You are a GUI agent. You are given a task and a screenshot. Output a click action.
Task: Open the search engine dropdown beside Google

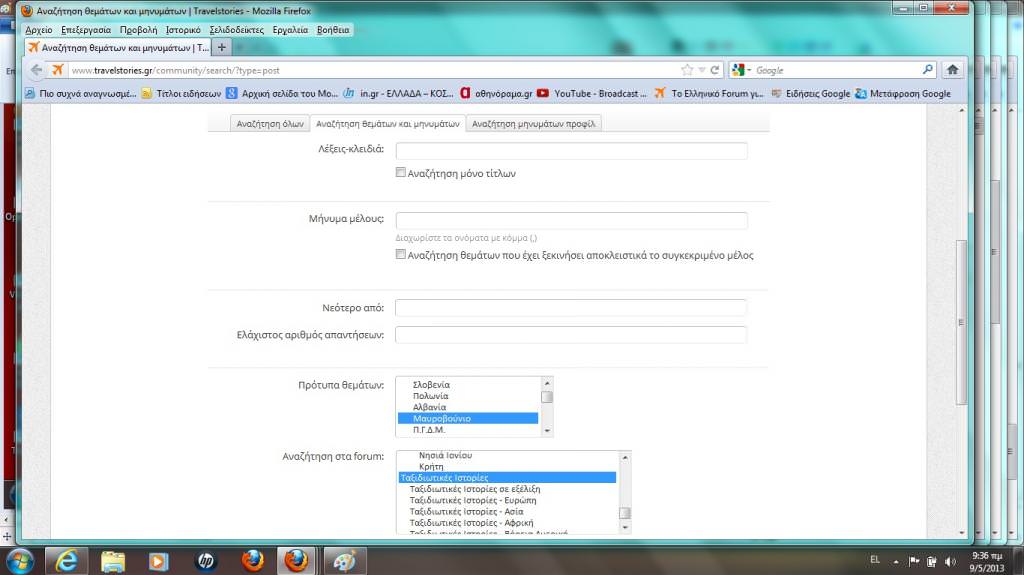748,70
